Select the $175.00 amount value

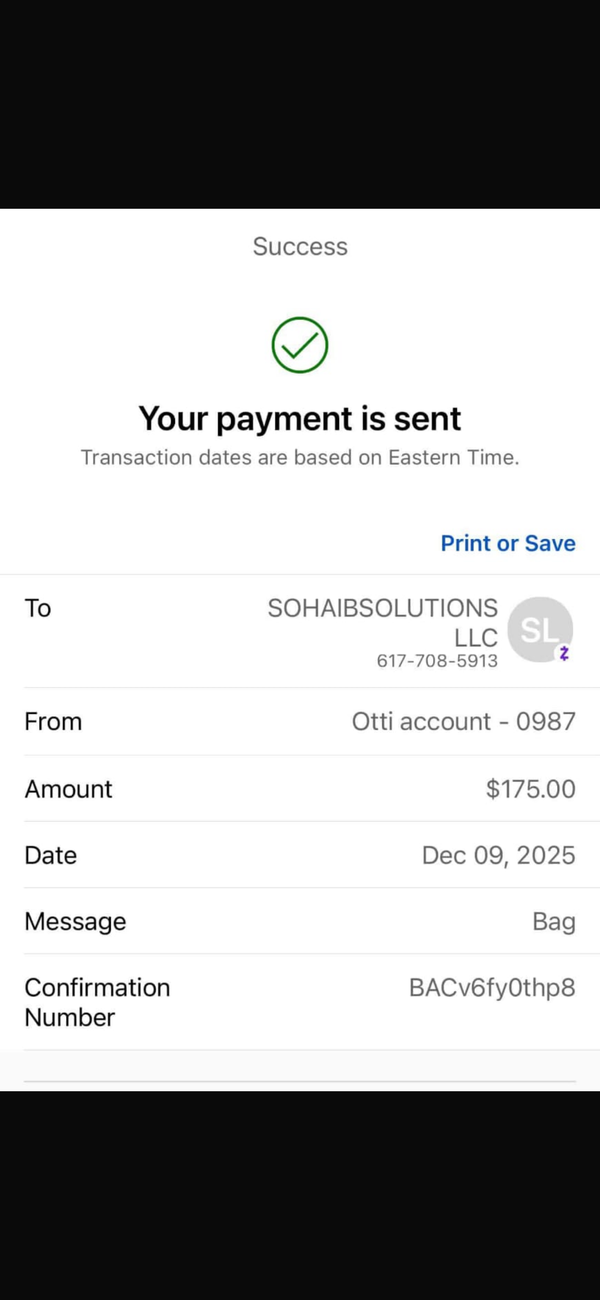(x=531, y=789)
